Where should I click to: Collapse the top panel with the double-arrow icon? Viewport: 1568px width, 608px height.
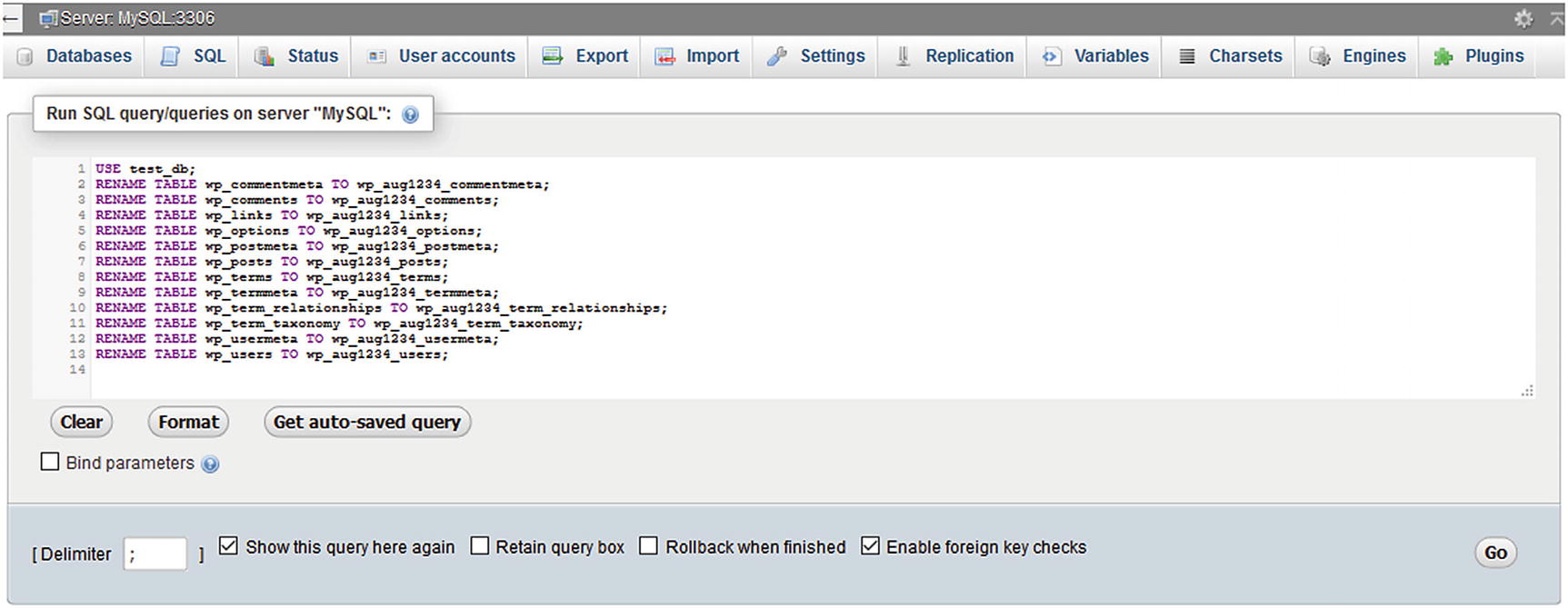(1556, 17)
